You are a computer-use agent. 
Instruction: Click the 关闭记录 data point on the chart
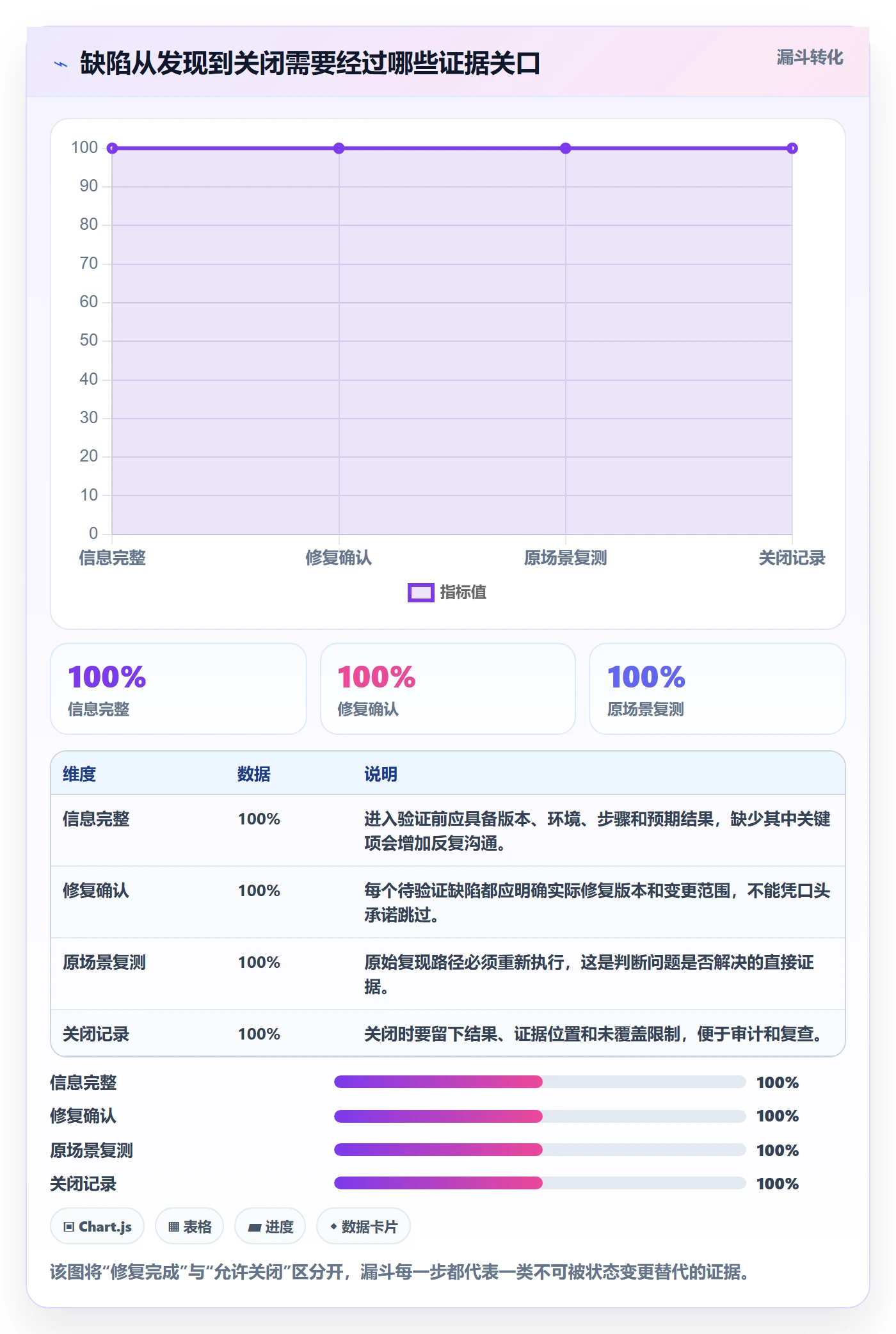(792, 149)
